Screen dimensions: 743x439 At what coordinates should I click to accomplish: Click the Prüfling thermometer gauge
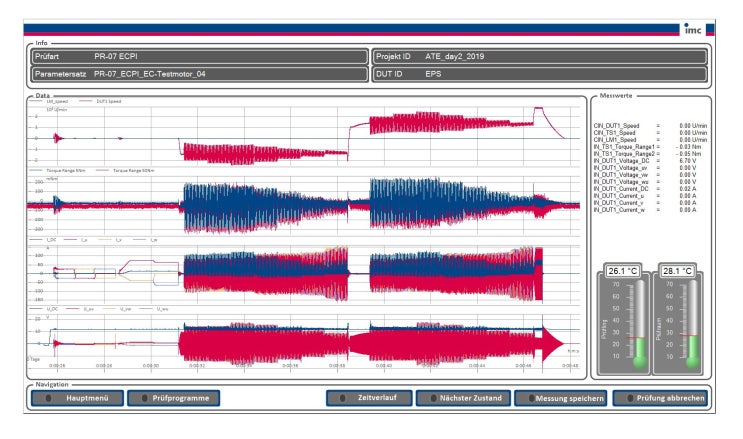pyautogui.click(x=624, y=324)
